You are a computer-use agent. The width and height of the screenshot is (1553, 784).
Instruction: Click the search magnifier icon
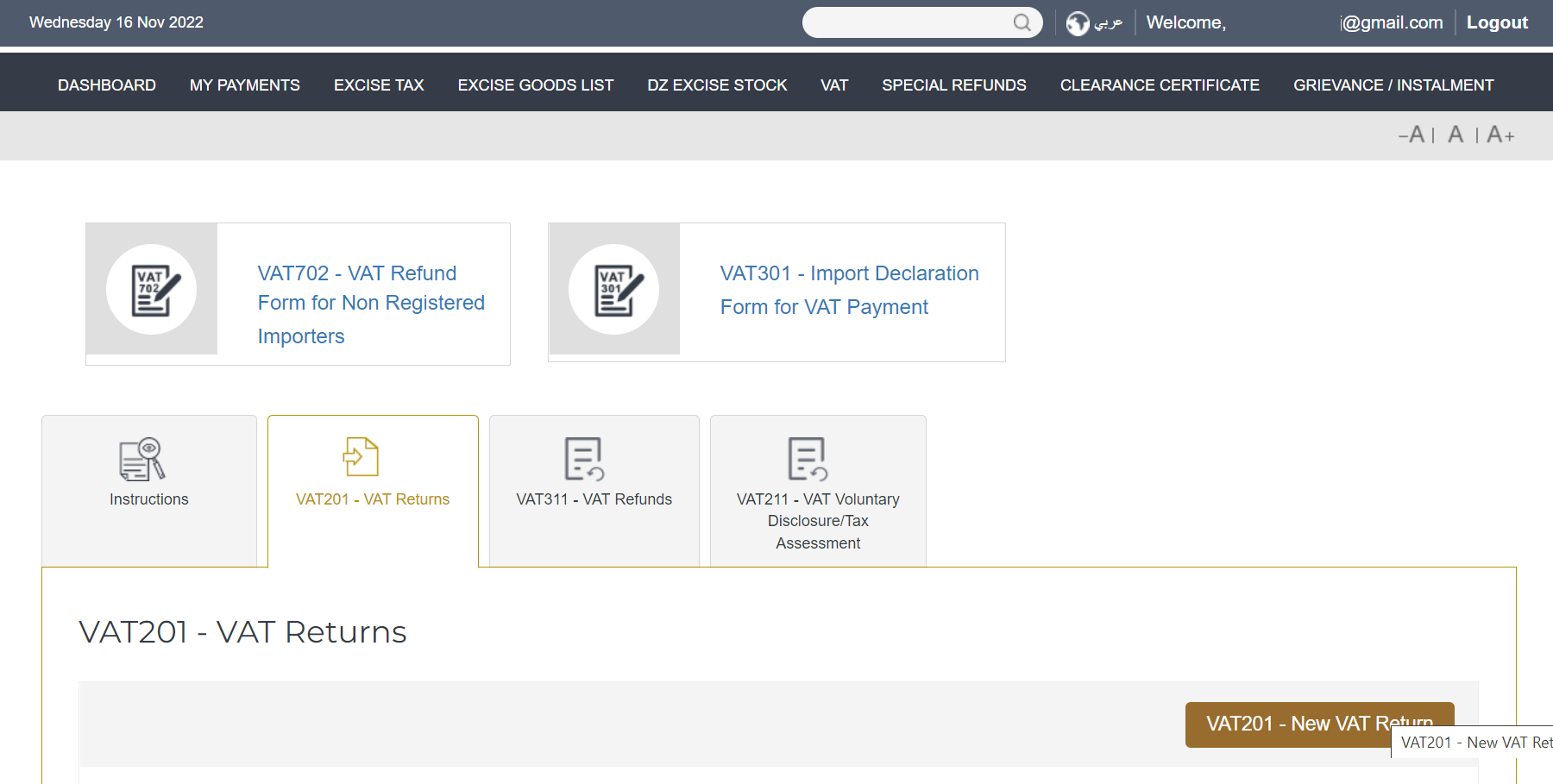(1022, 22)
